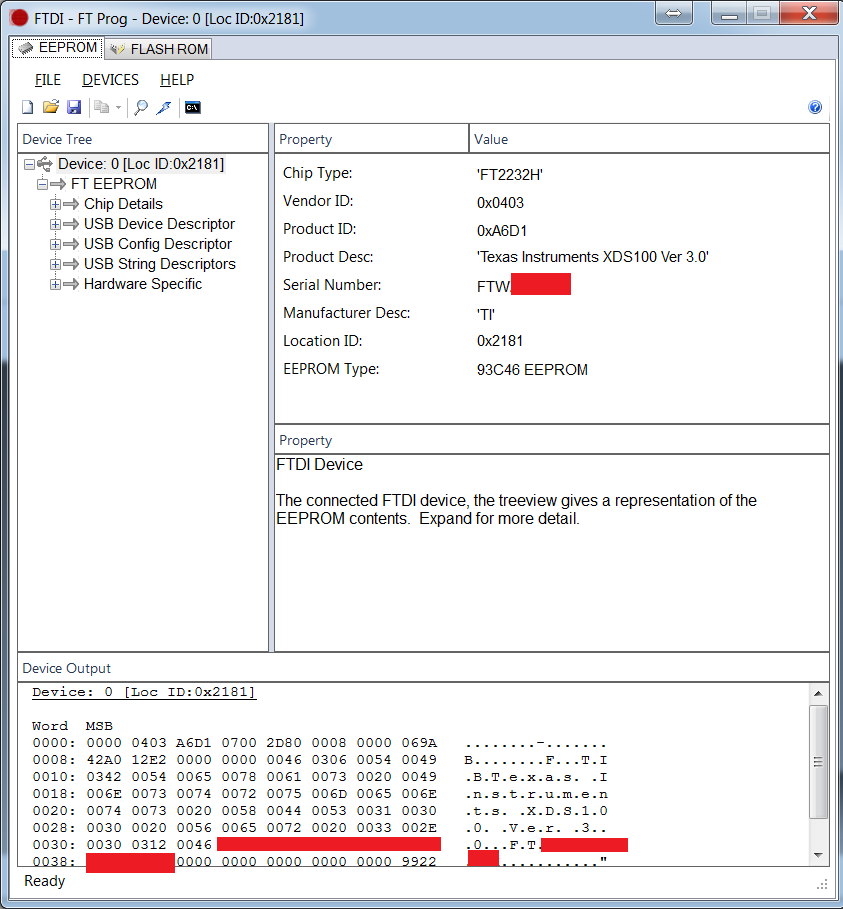Open the command line console icon
This screenshot has height=909, width=843.
192,107
